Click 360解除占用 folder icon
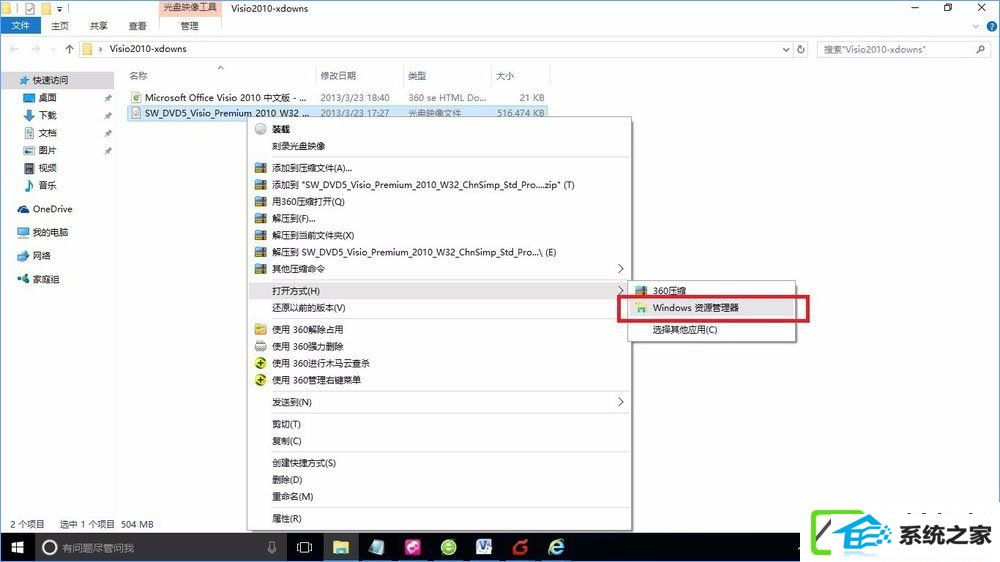 click(x=260, y=329)
